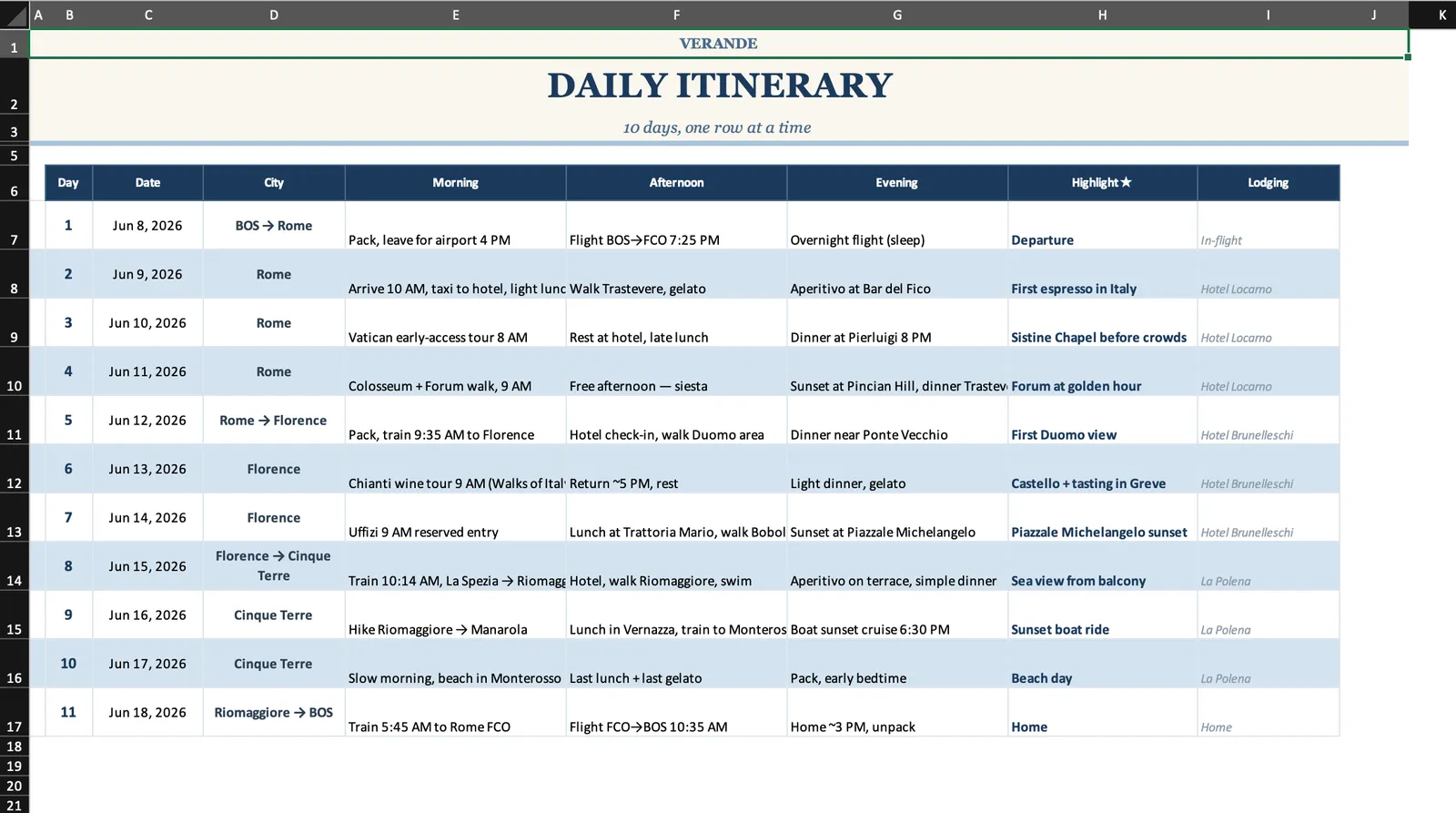Viewport: 1456px width, 813px height.
Task: Select 'Sistine Chapel before crowds' cell
Action: pos(1102,323)
